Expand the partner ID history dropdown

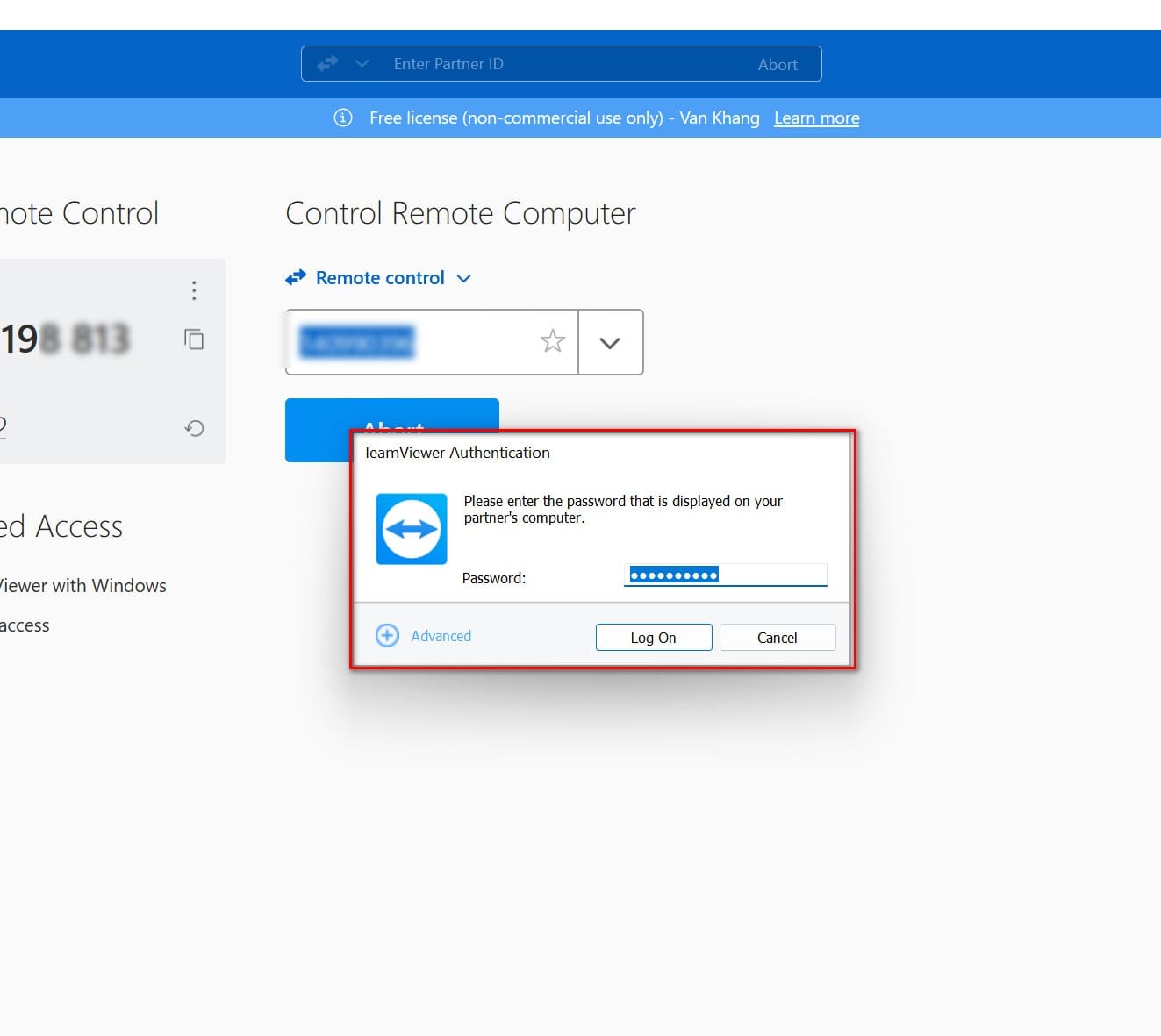pyautogui.click(x=610, y=342)
